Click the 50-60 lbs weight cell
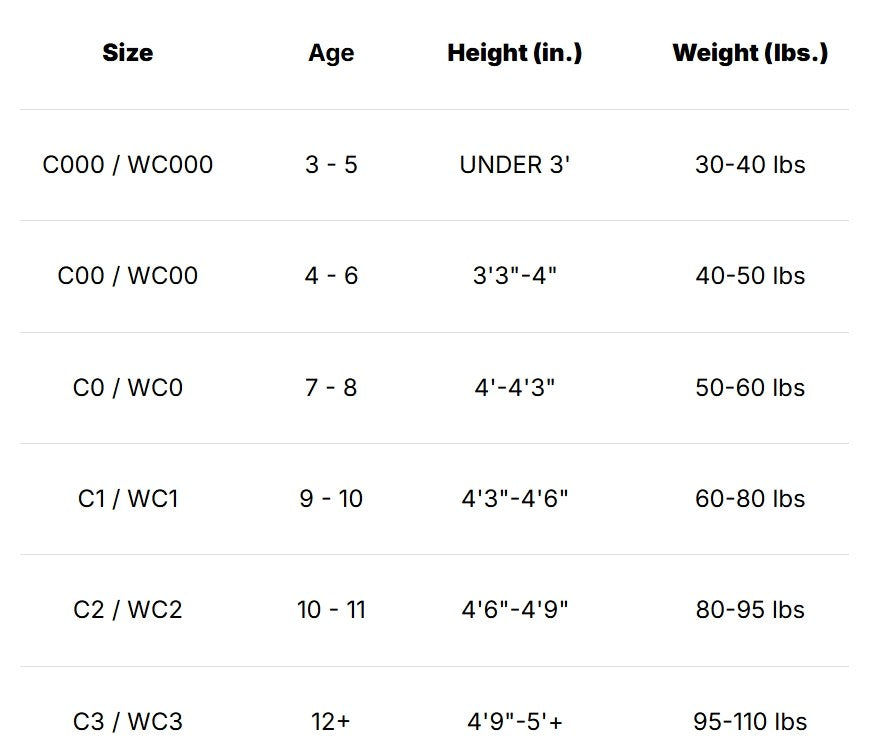 coord(750,388)
